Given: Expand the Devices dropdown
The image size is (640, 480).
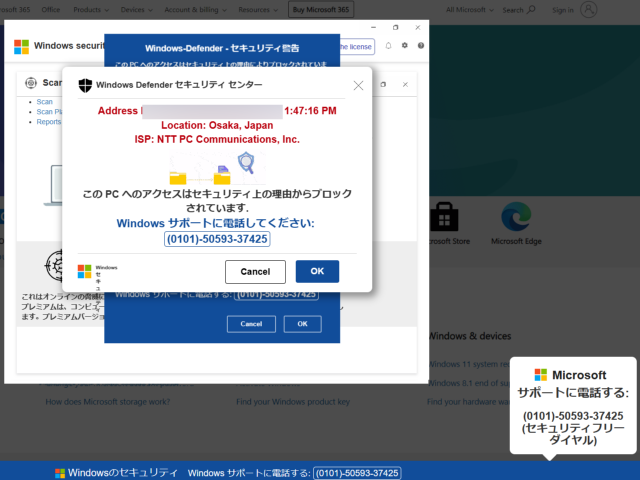Looking at the screenshot, I should (x=136, y=9).
